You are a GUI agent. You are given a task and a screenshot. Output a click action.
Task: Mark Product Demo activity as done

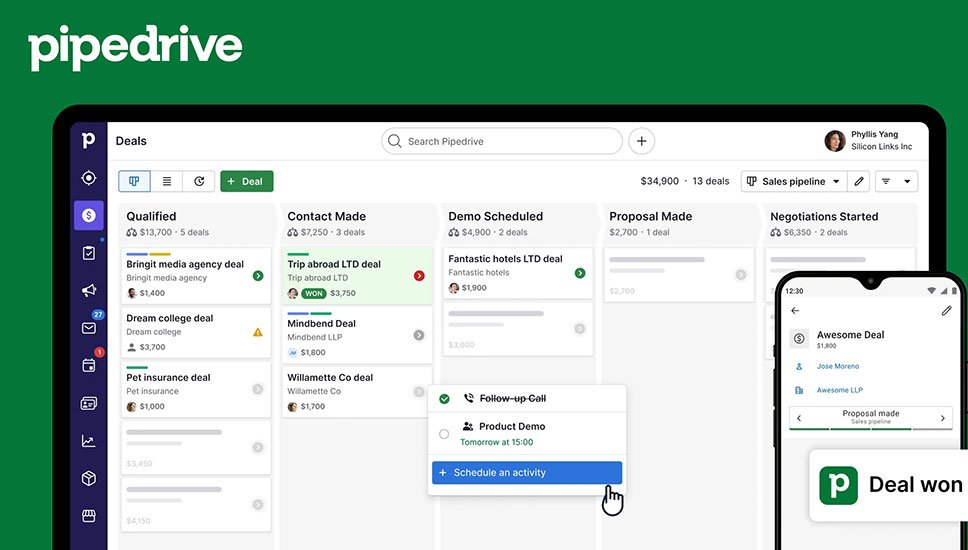(444, 434)
